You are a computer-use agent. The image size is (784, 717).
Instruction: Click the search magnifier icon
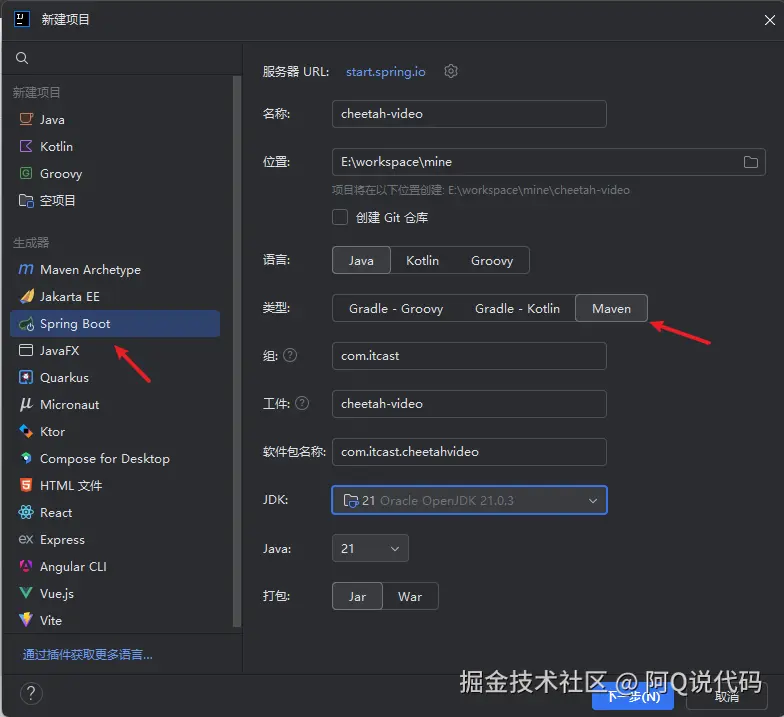coord(22,58)
